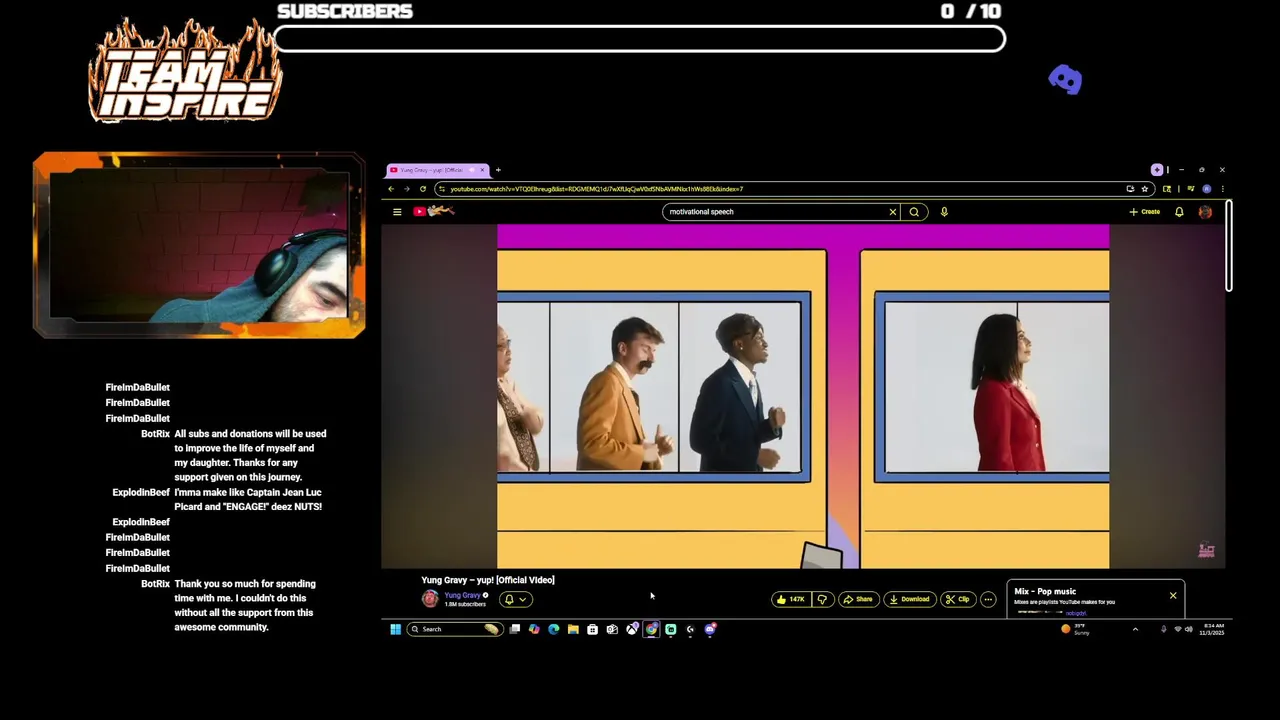
Task: Clear the search box with X
Action: (x=893, y=212)
